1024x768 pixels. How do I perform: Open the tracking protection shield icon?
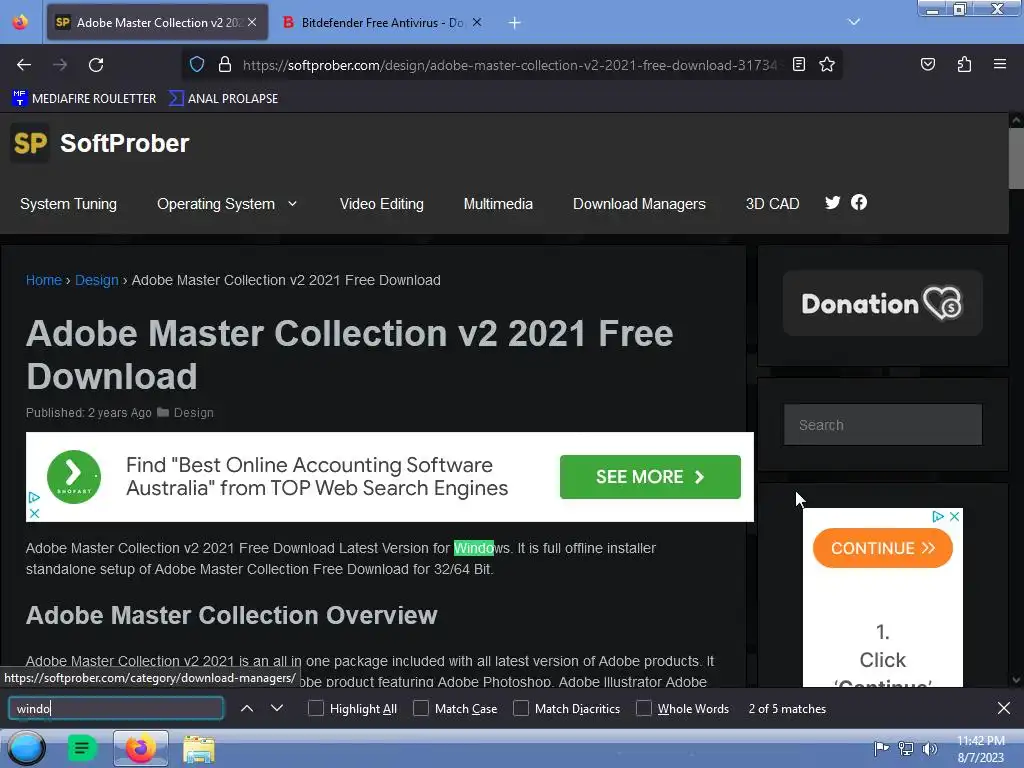tap(197, 64)
